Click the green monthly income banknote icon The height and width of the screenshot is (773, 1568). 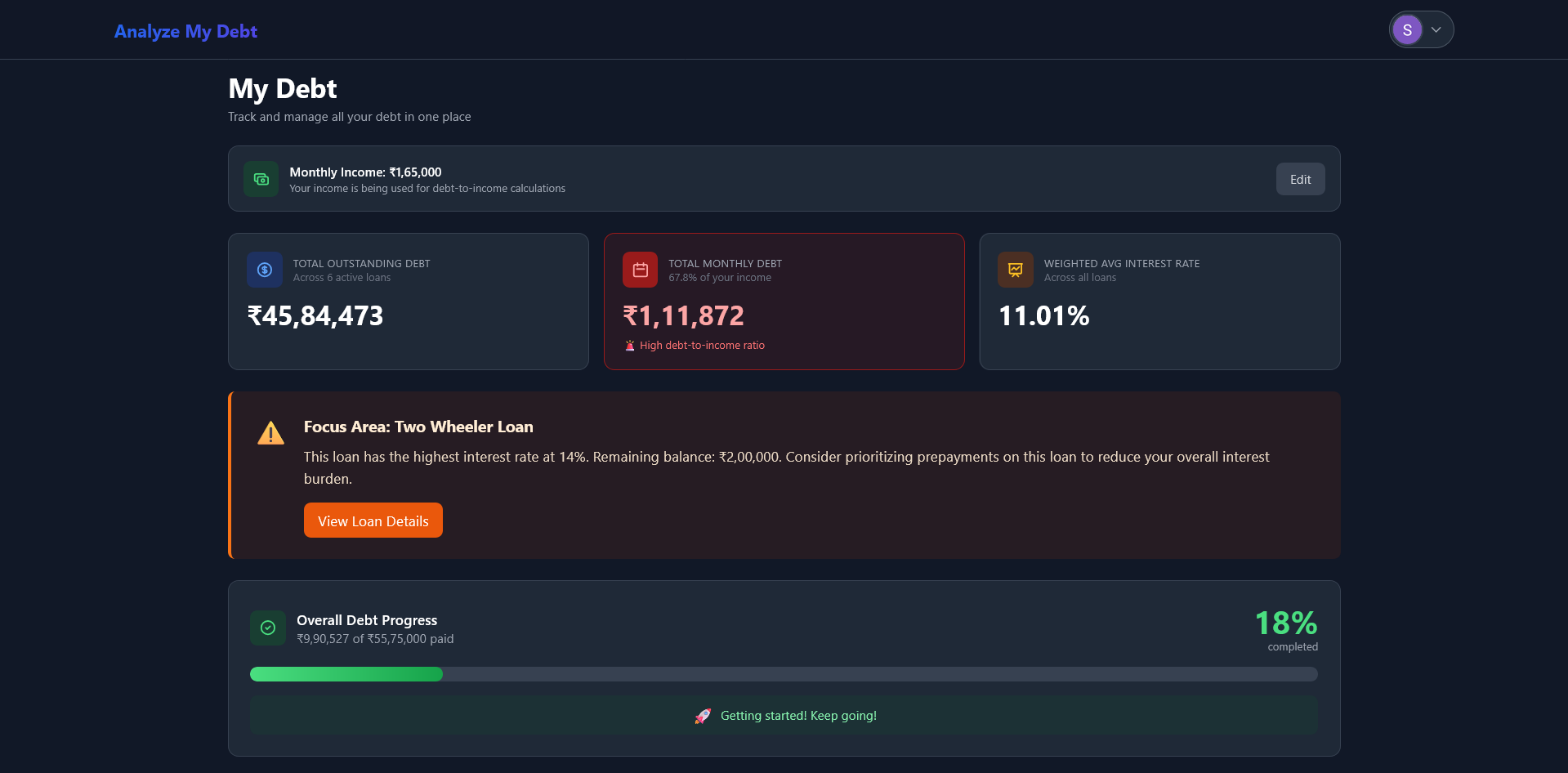coord(260,179)
